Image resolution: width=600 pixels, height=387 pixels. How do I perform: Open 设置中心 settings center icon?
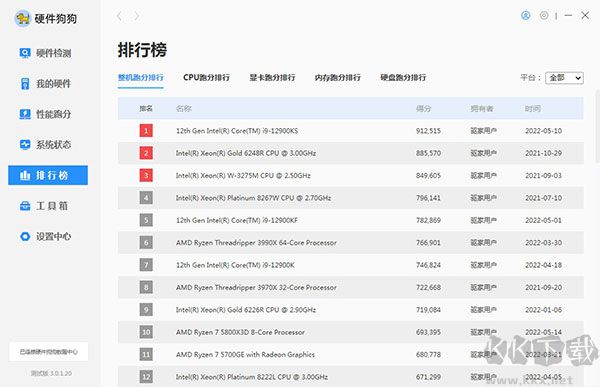(25, 237)
